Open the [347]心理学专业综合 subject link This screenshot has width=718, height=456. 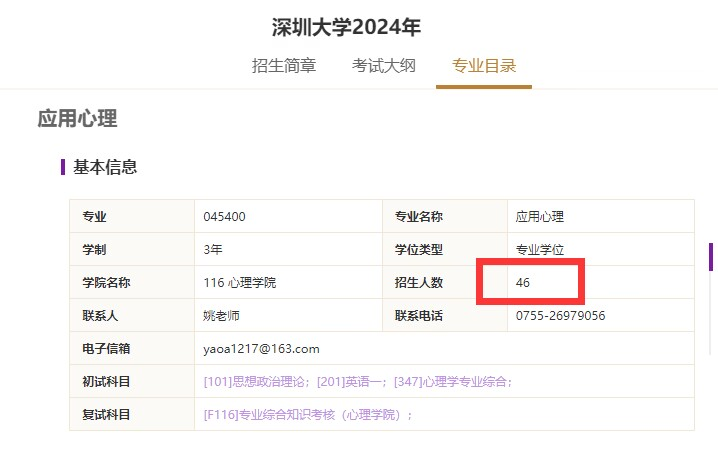click(x=450, y=381)
